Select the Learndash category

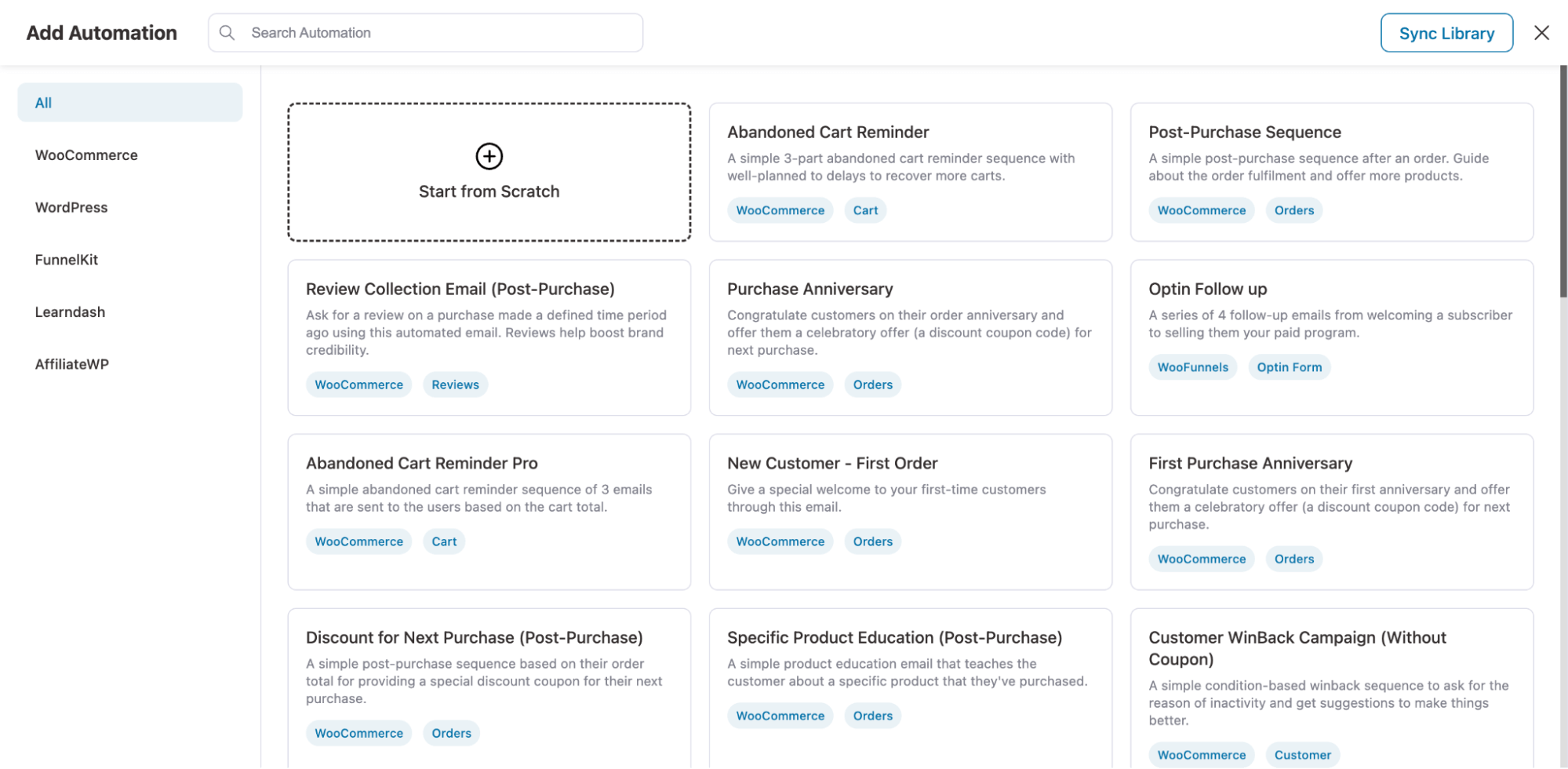pyautogui.click(x=70, y=312)
